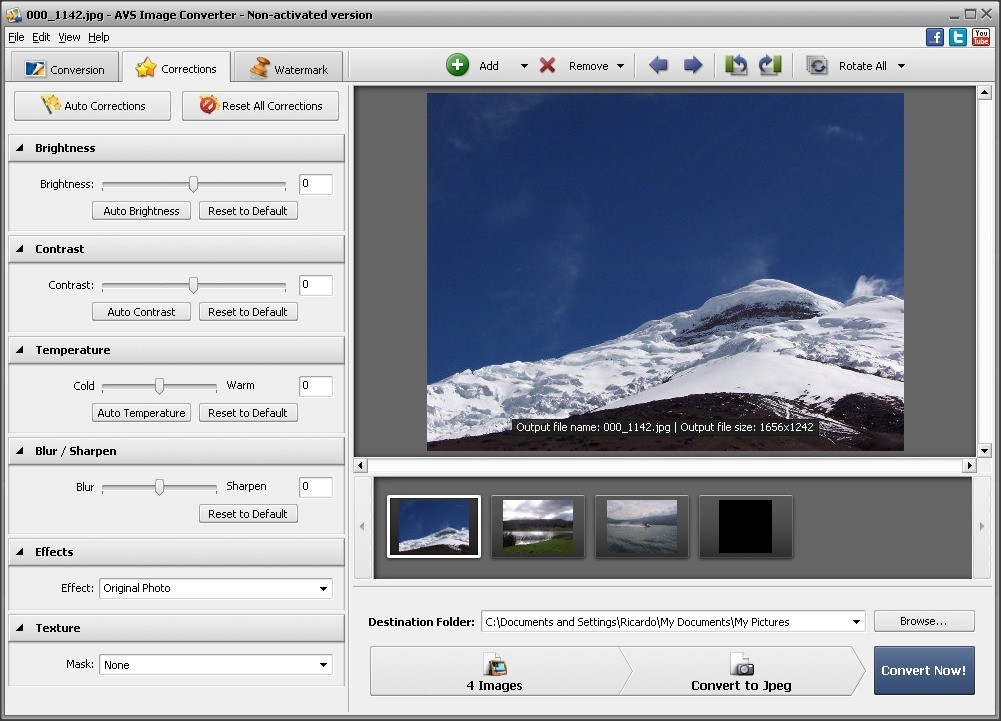Go to the next image using the arrow icon

pyautogui.click(x=693, y=64)
